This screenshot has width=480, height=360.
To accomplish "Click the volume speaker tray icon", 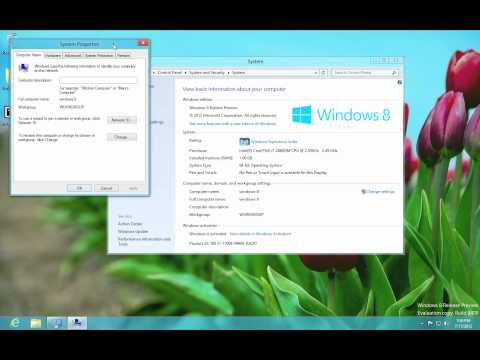I will click(x=446, y=323).
